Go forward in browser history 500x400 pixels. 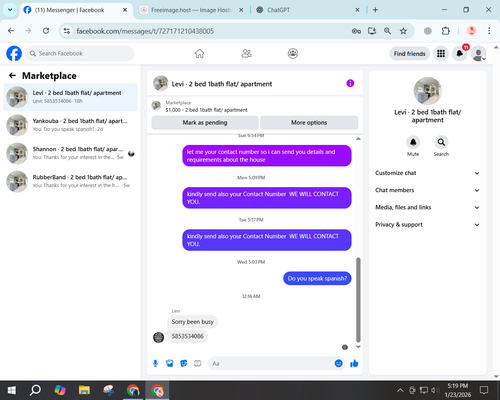point(28,31)
